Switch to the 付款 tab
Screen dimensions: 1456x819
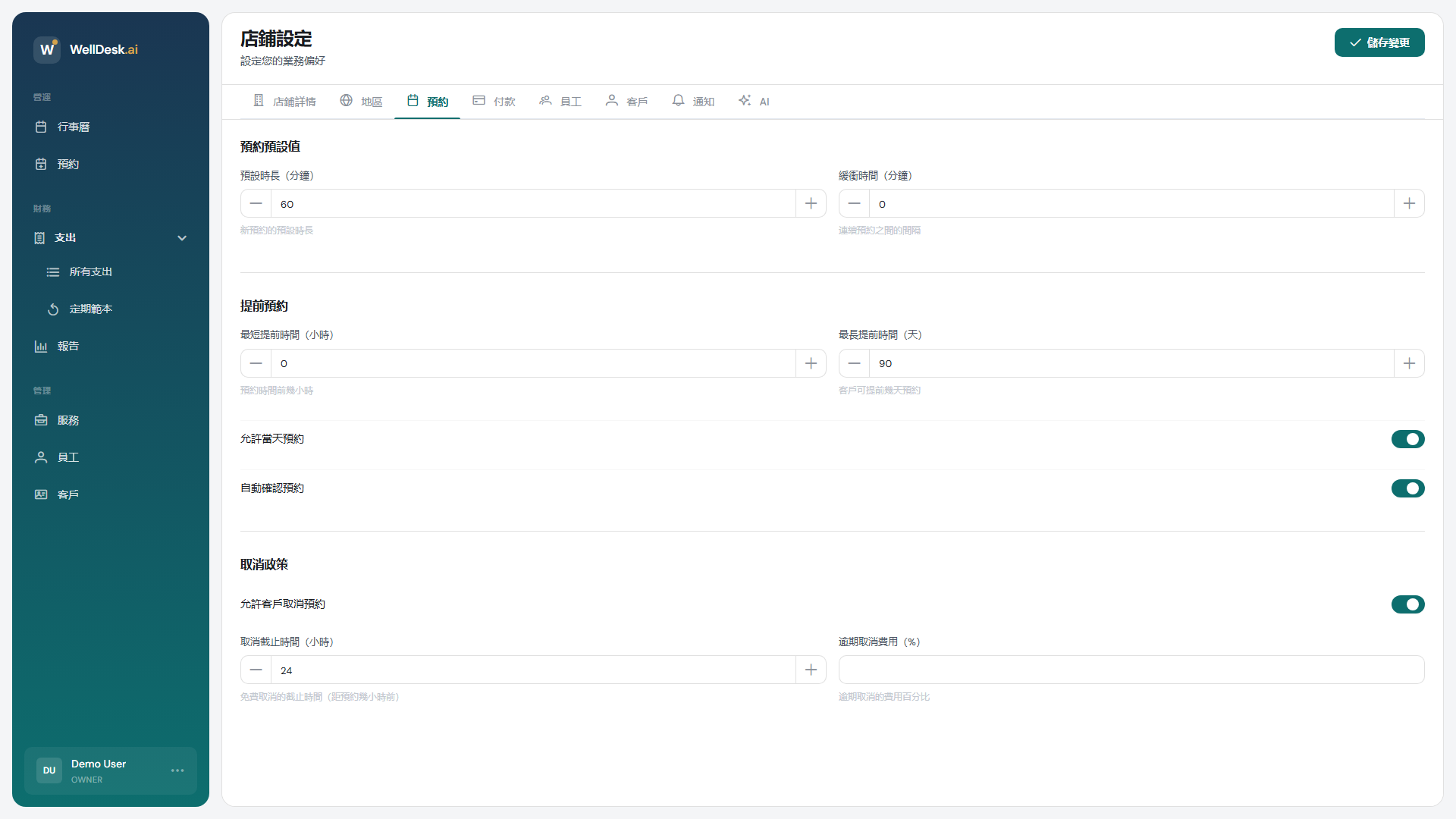(x=494, y=102)
